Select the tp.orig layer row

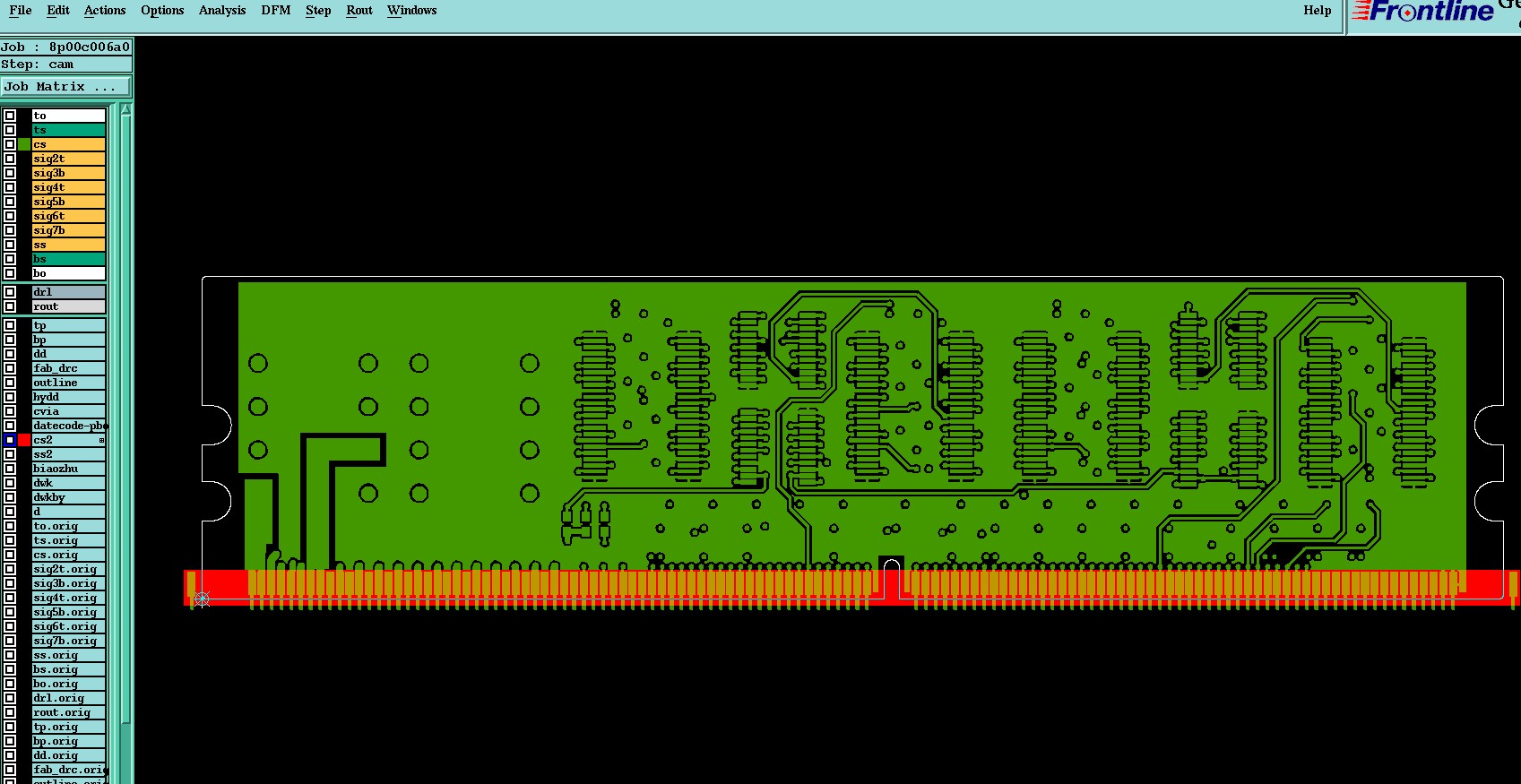click(69, 727)
